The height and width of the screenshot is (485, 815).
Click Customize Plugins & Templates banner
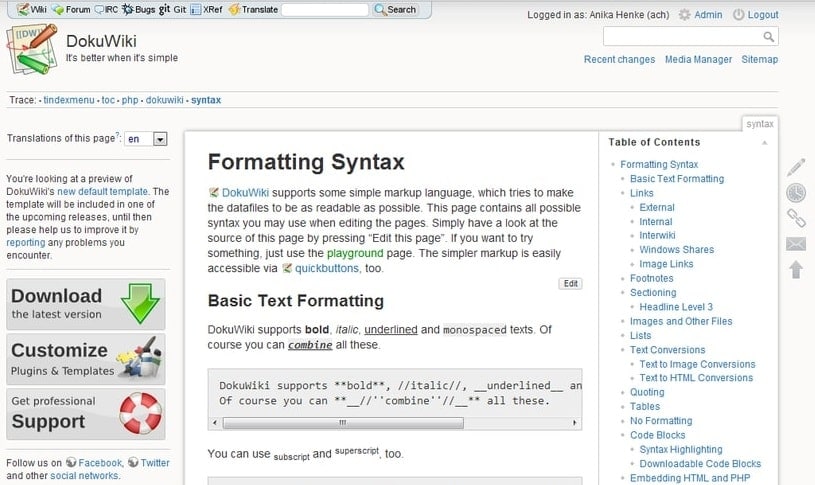86,359
